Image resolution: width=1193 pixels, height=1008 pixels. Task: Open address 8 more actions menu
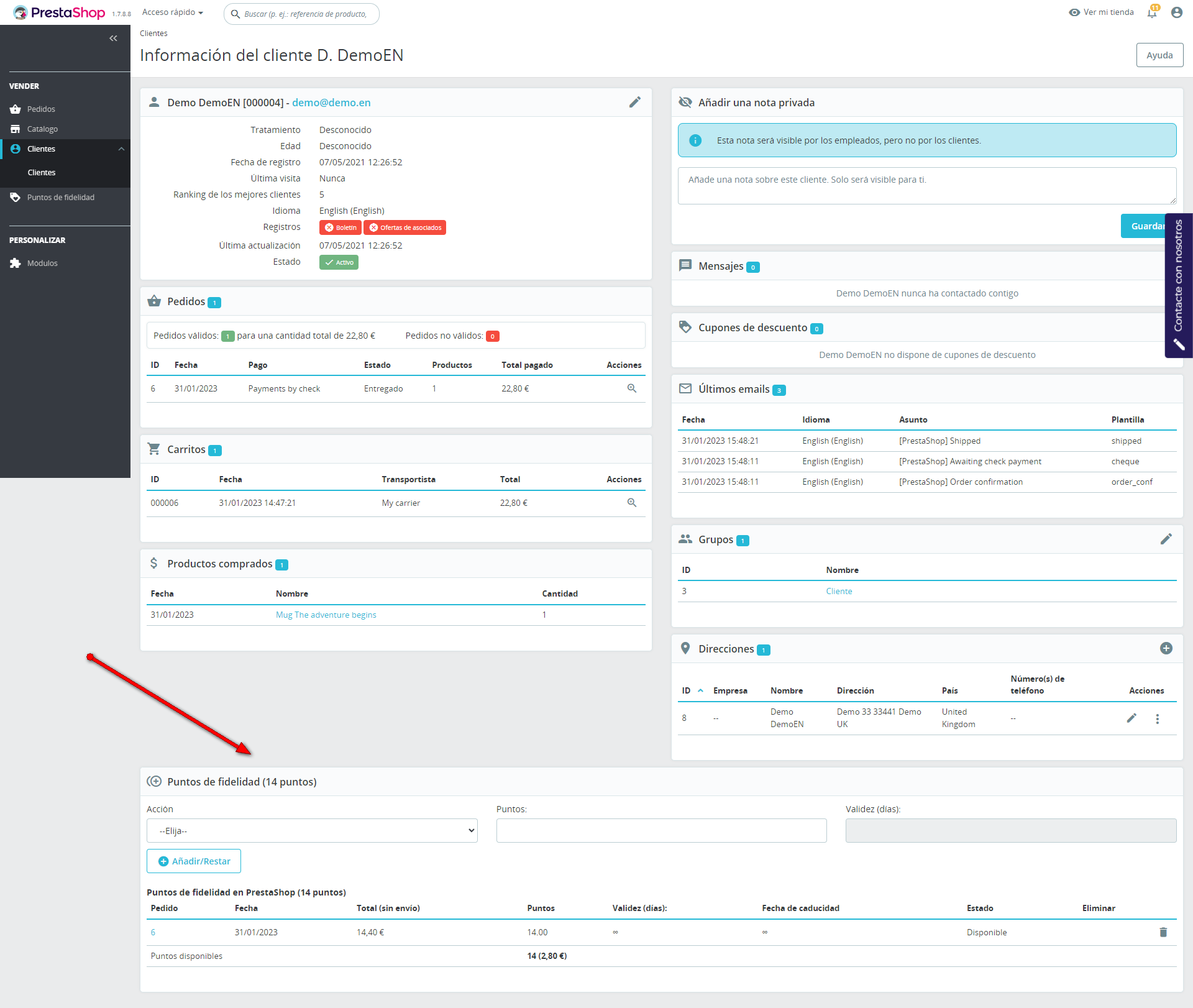coord(1157,718)
